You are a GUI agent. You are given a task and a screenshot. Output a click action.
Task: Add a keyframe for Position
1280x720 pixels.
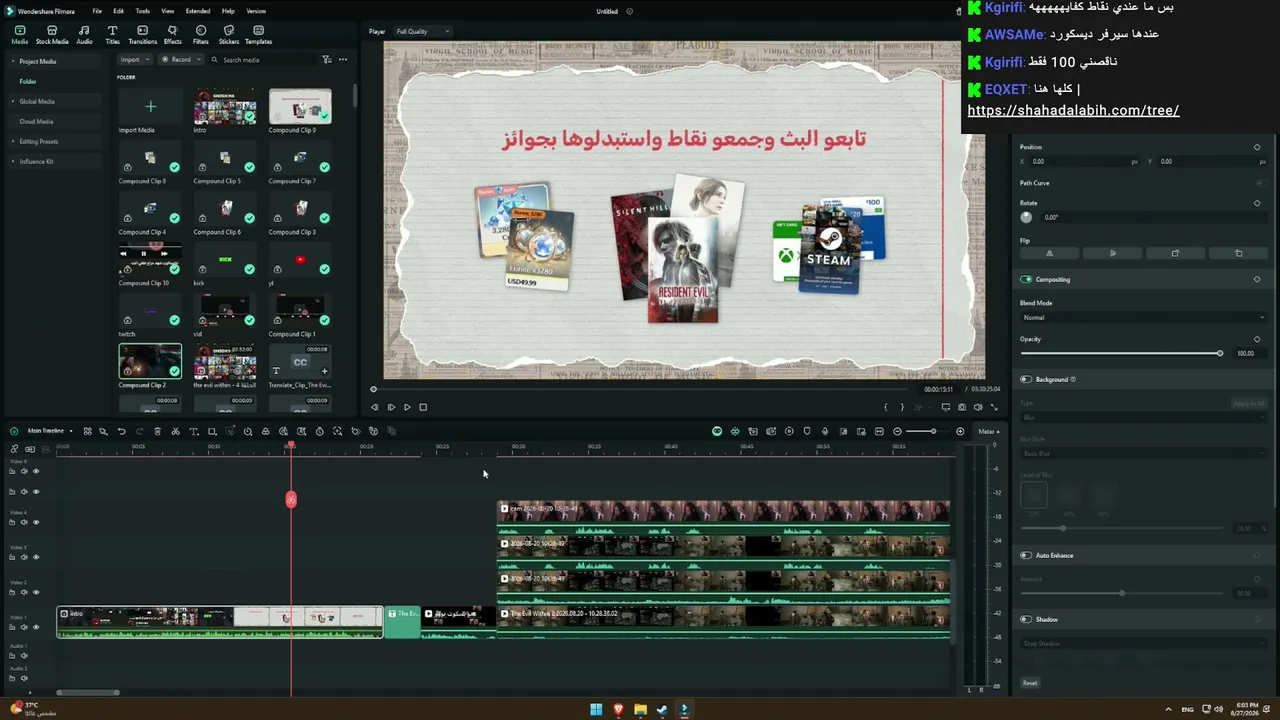(1257, 147)
